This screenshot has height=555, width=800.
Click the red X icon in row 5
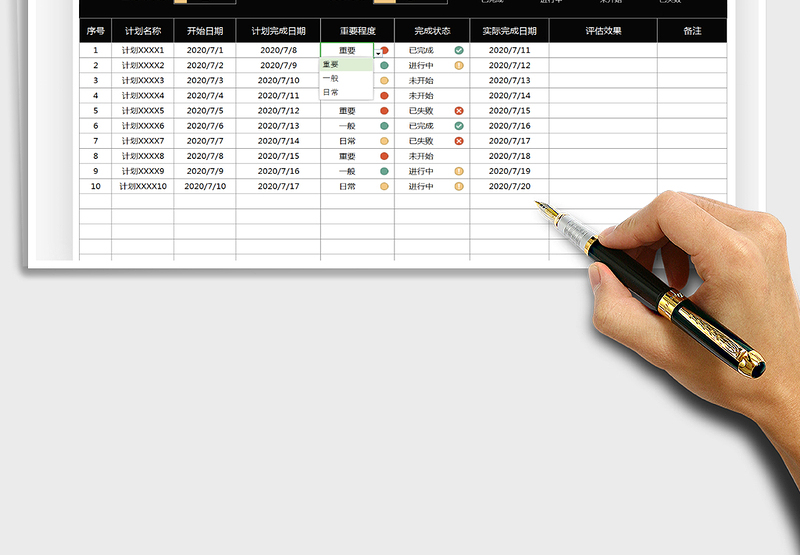pos(459,111)
